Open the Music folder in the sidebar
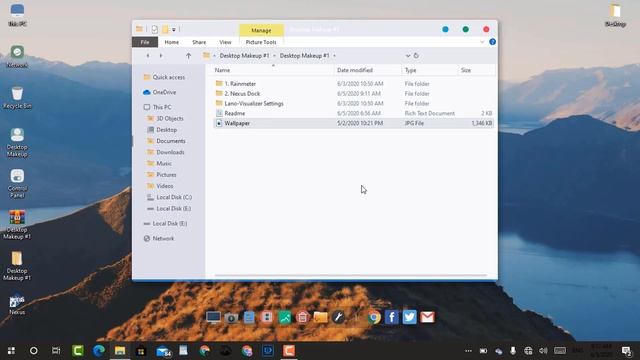This screenshot has width=640, height=360. pyautogui.click(x=159, y=163)
